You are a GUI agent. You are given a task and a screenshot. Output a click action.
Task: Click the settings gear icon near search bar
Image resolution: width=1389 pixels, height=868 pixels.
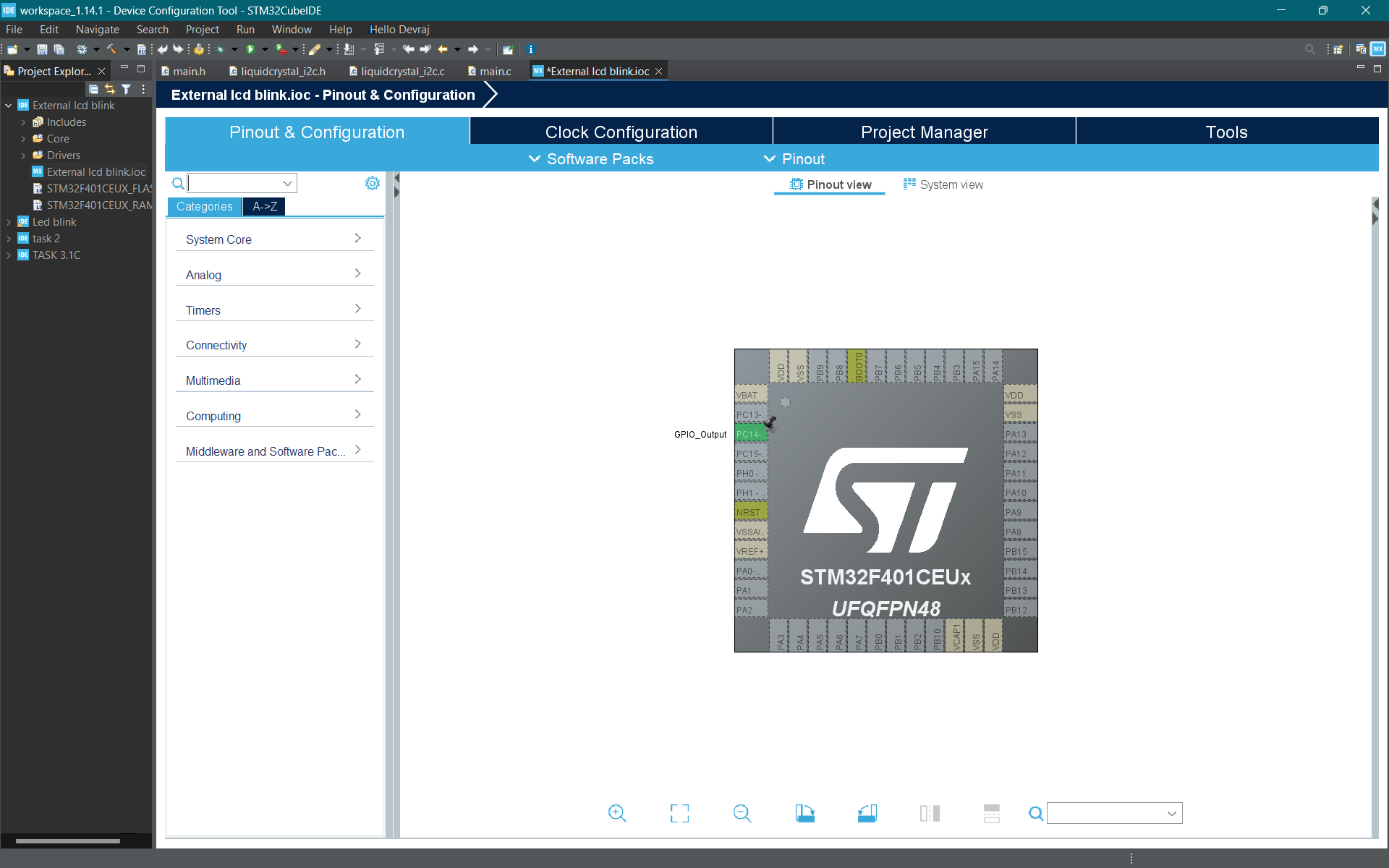coord(371,183)
